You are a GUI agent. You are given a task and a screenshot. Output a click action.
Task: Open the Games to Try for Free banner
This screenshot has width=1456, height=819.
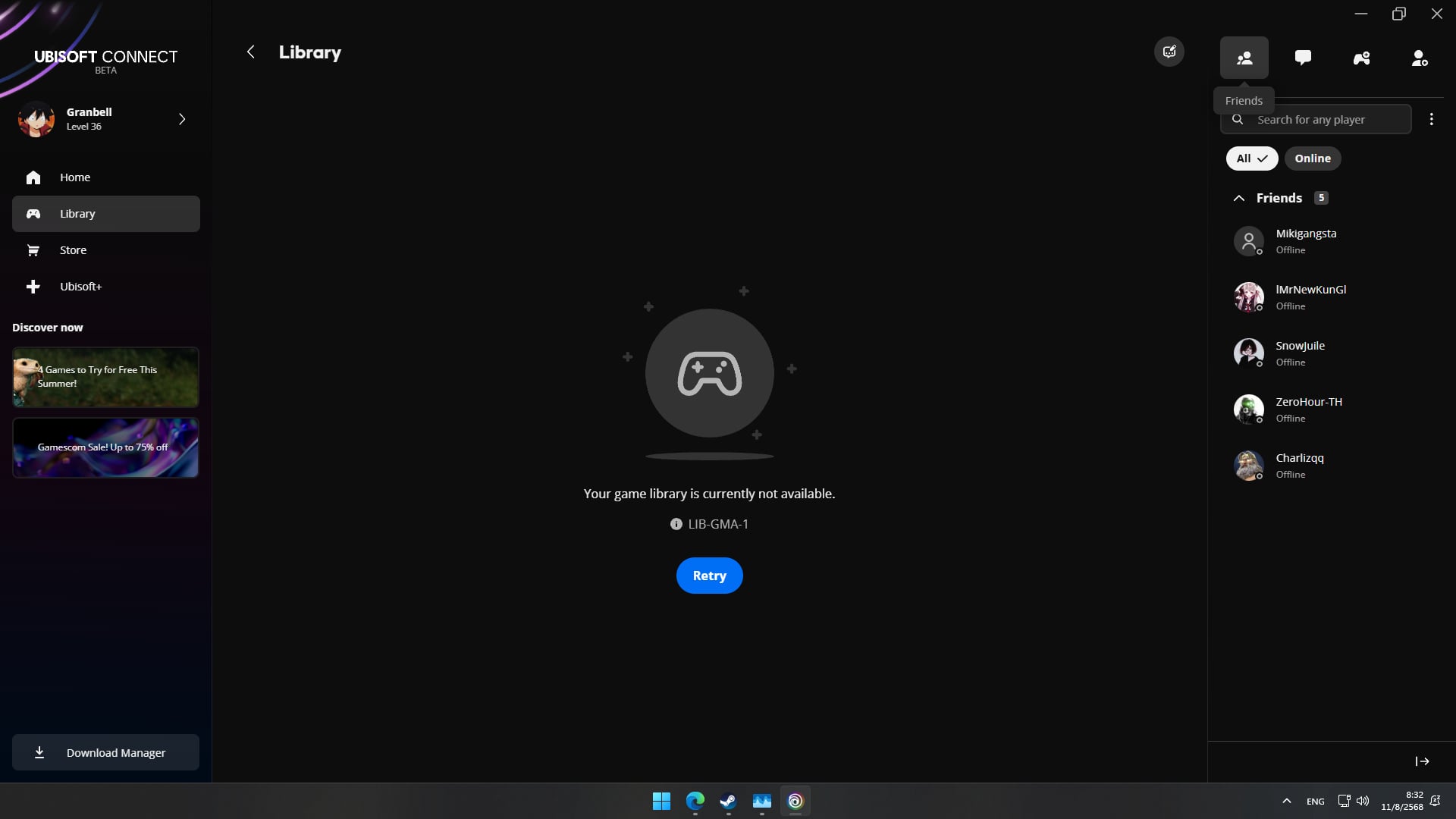click(x=105, y=377)
